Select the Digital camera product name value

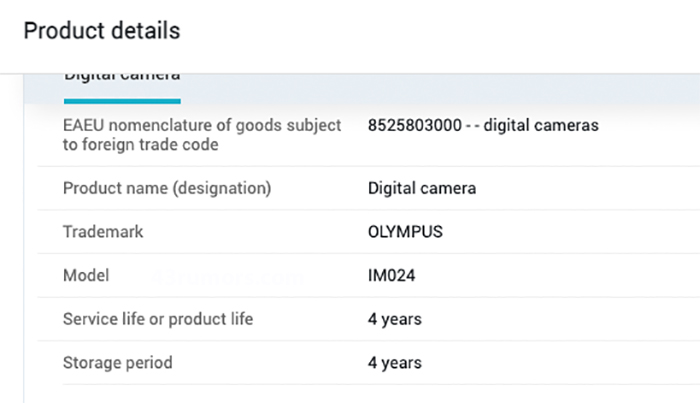[x=421, y=188]
